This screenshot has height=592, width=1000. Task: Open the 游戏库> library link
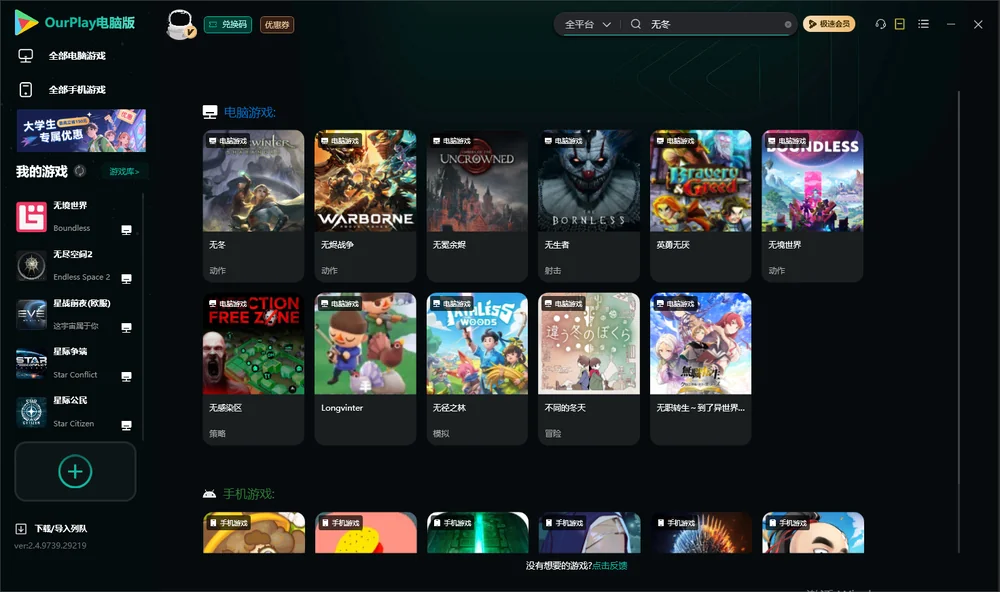click(124, 172)
